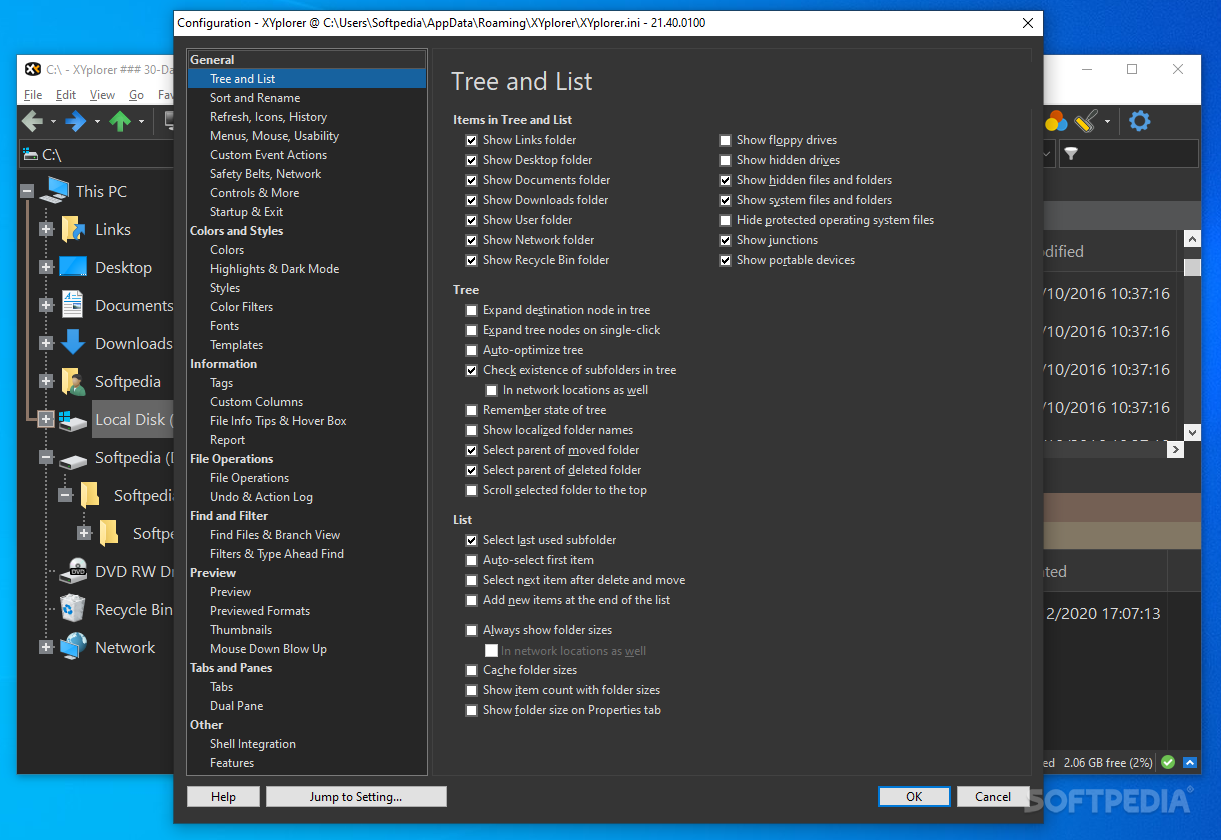Open the View menu in XYplorer
This screenshot has width=1221, height=840.
(x=102, y=95)
